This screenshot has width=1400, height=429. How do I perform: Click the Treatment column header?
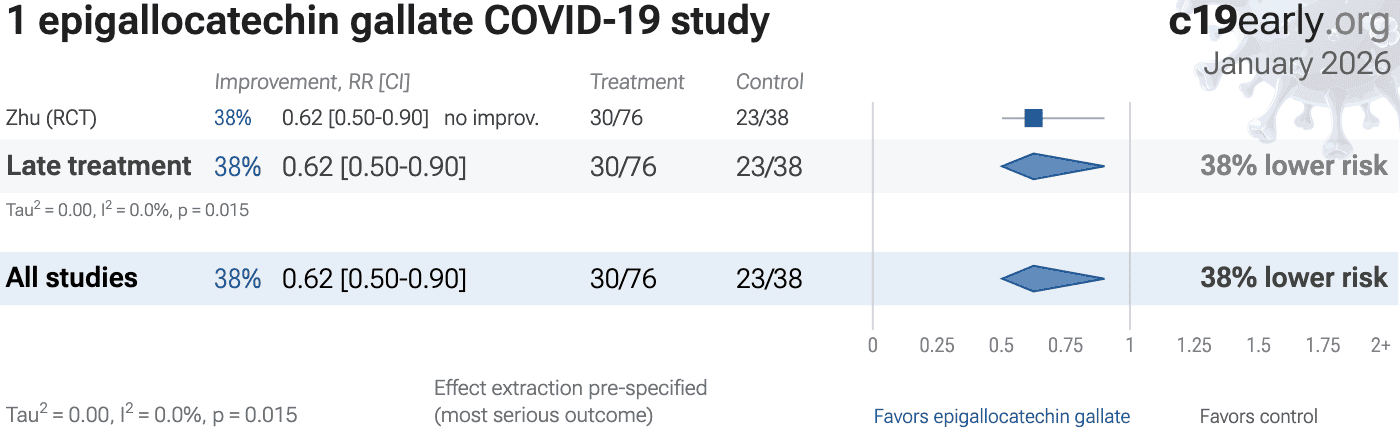click(x=637, y=82)
